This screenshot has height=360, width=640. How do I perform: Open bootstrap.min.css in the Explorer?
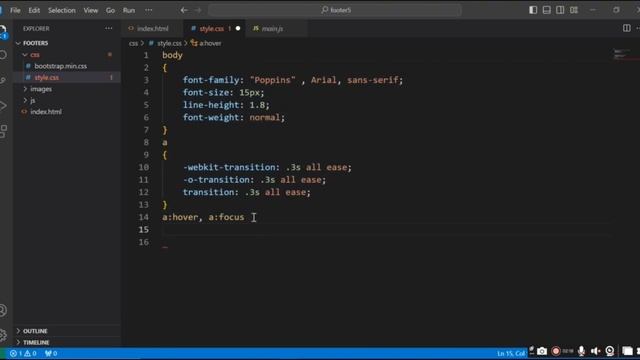point(60,66)
